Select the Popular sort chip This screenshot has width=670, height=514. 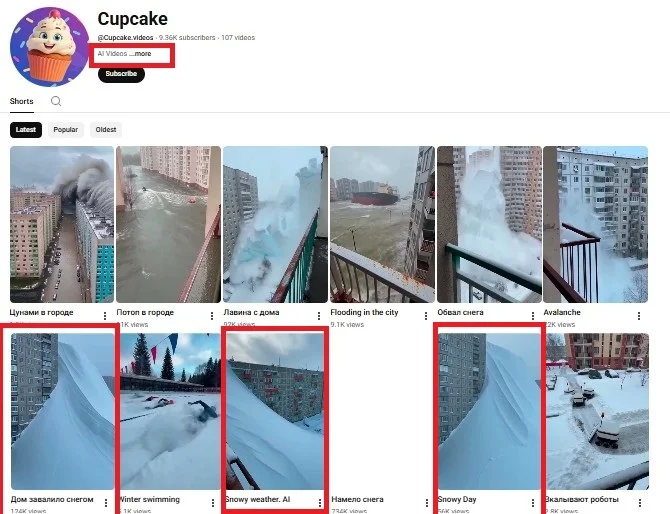(65, 129)
